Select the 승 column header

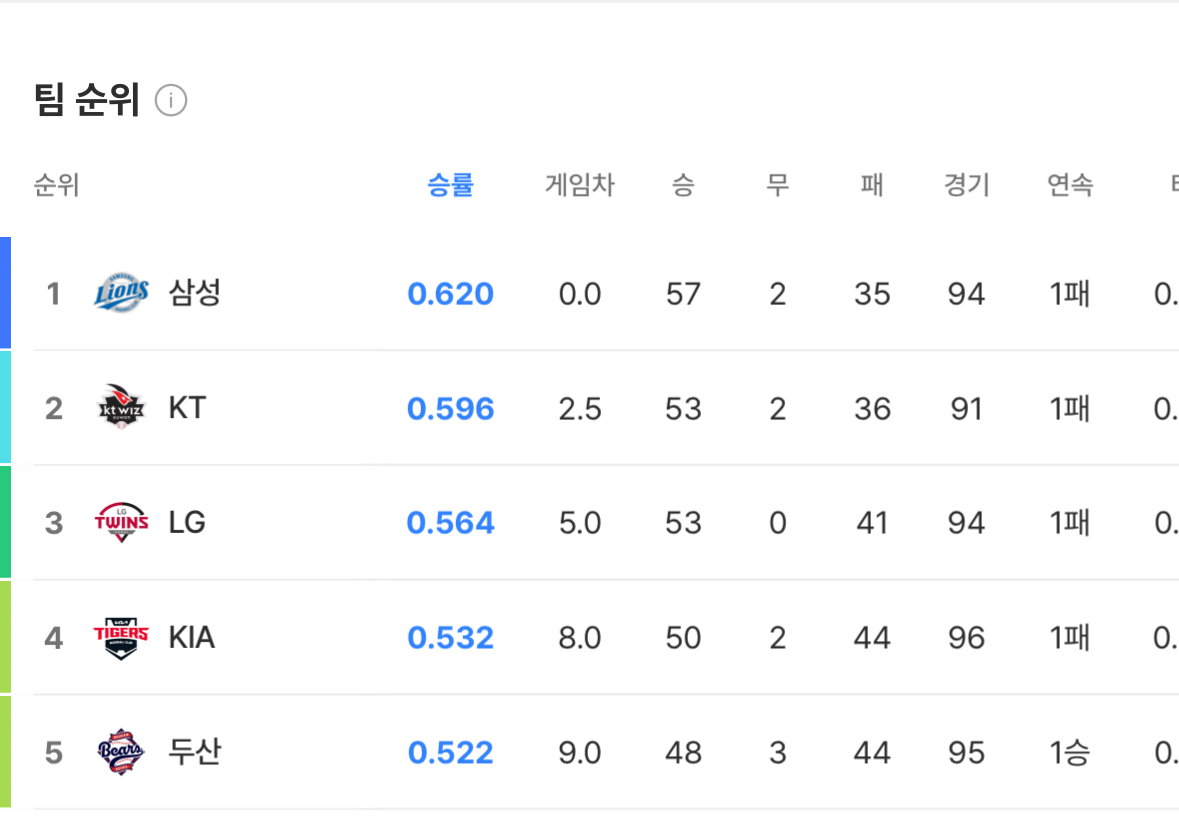(x=683, y=184)
